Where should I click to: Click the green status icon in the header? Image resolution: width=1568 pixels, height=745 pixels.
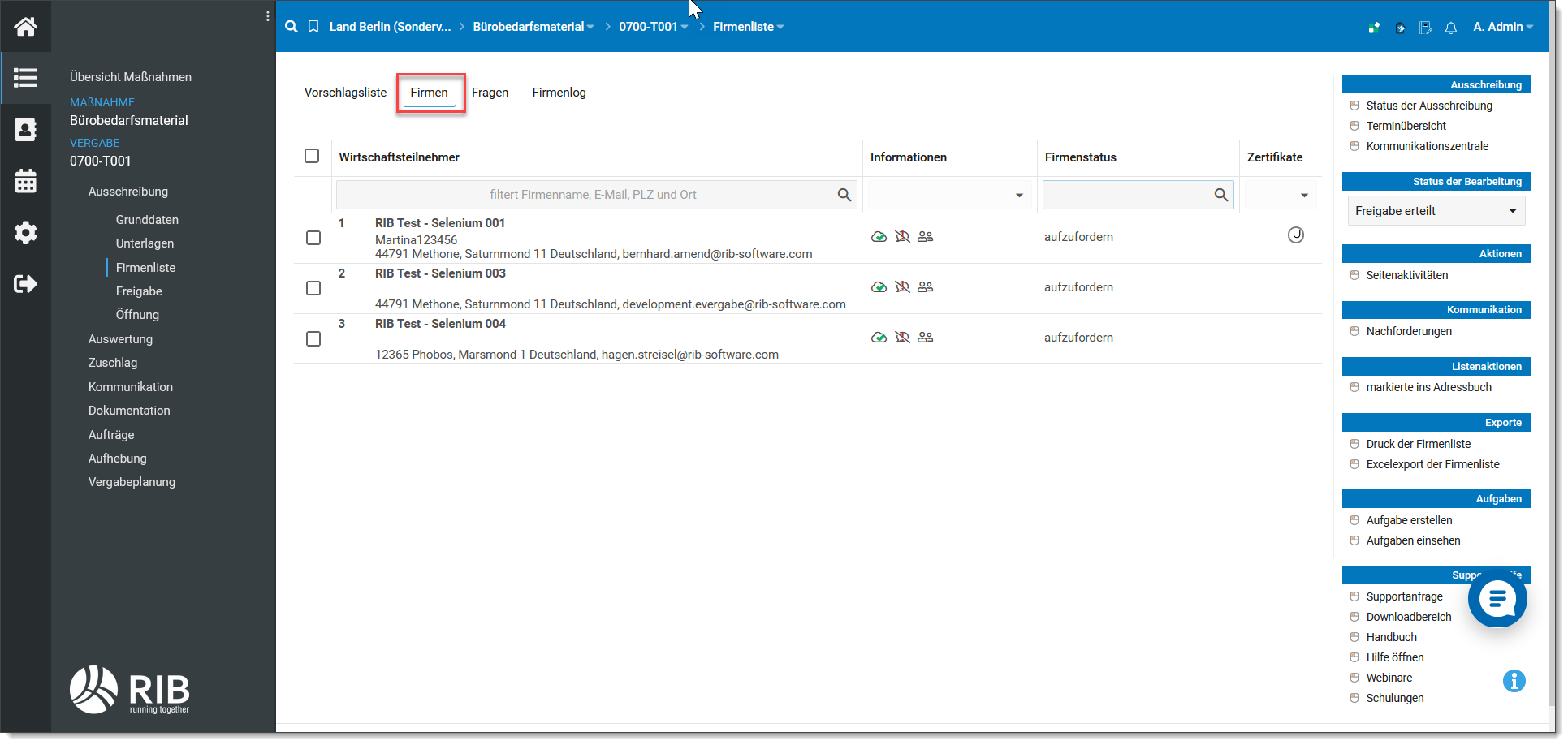1374,28
